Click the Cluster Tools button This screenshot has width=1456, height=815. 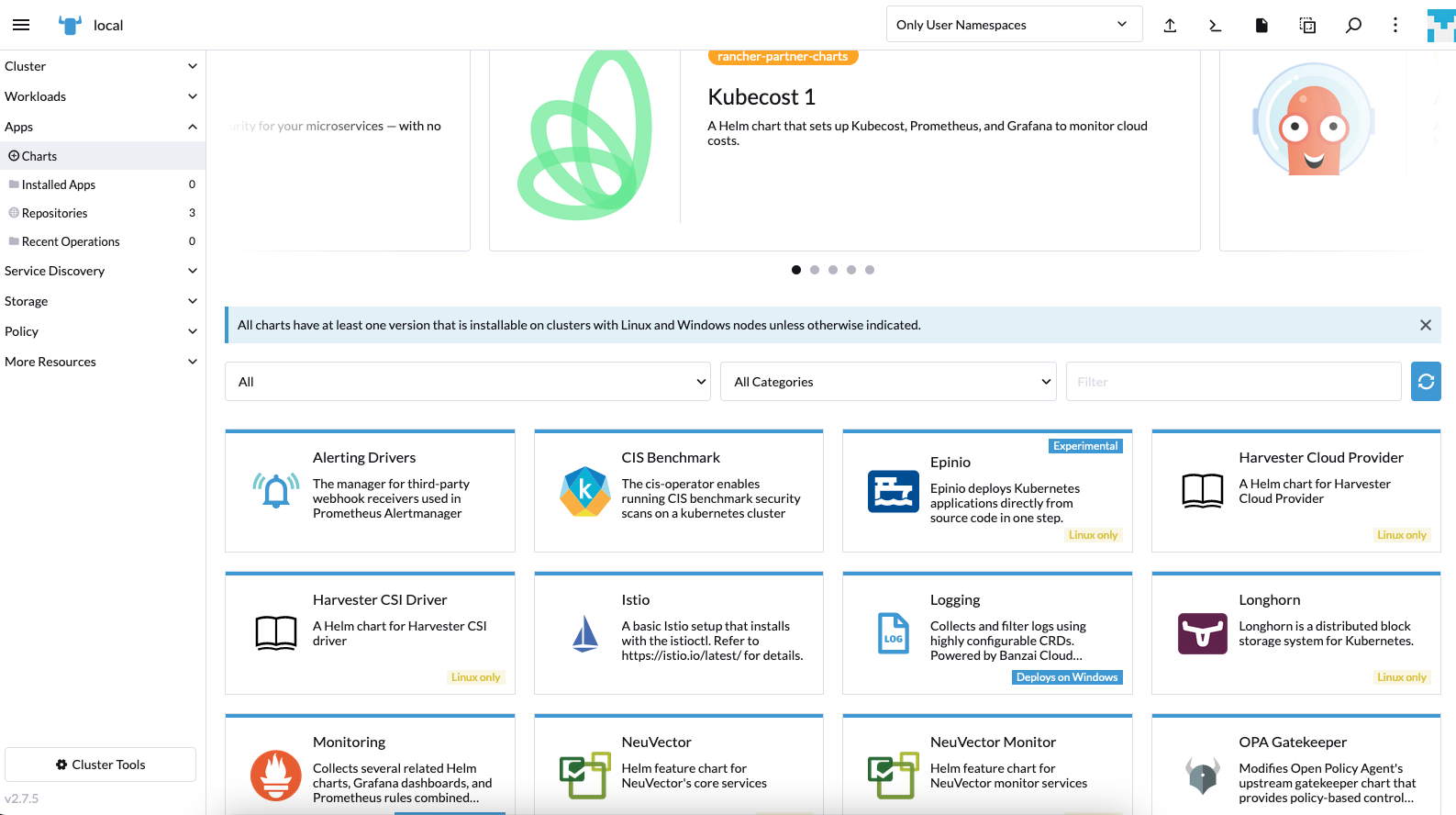100,765
